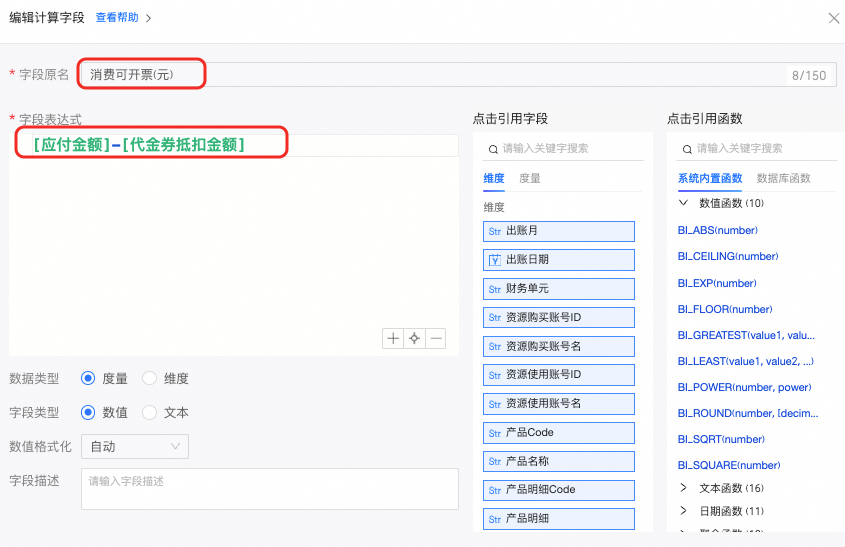Click the 字段原名 input with 消费可开票(元)
845x547 pixels.
pyautogui.click(x=458, y=74)
